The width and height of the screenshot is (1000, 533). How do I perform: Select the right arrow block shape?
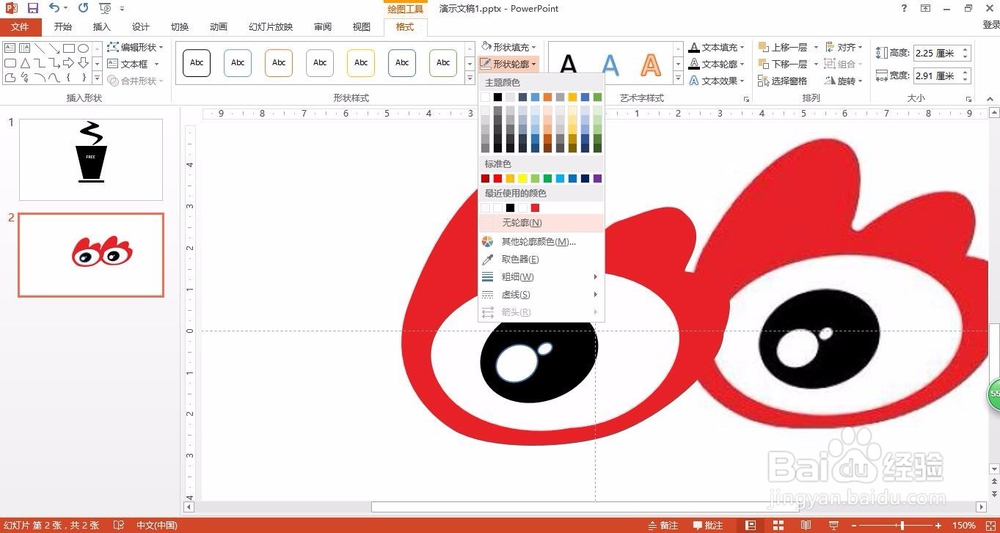69,63
